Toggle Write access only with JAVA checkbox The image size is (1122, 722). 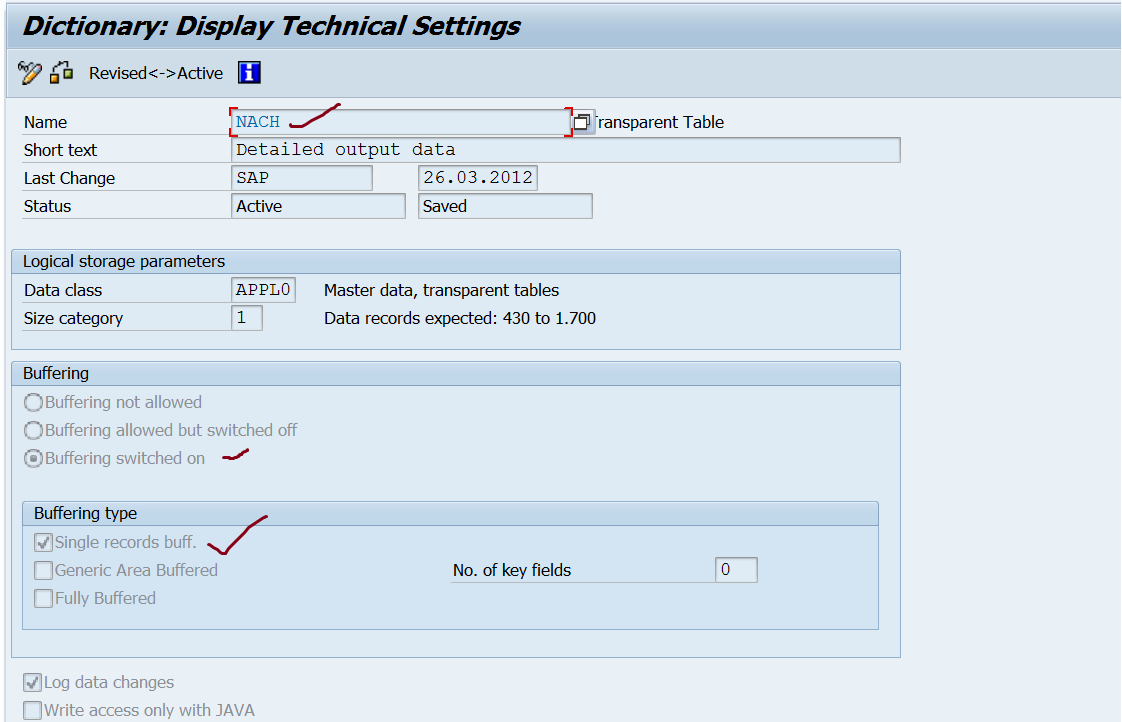(32, 711)
